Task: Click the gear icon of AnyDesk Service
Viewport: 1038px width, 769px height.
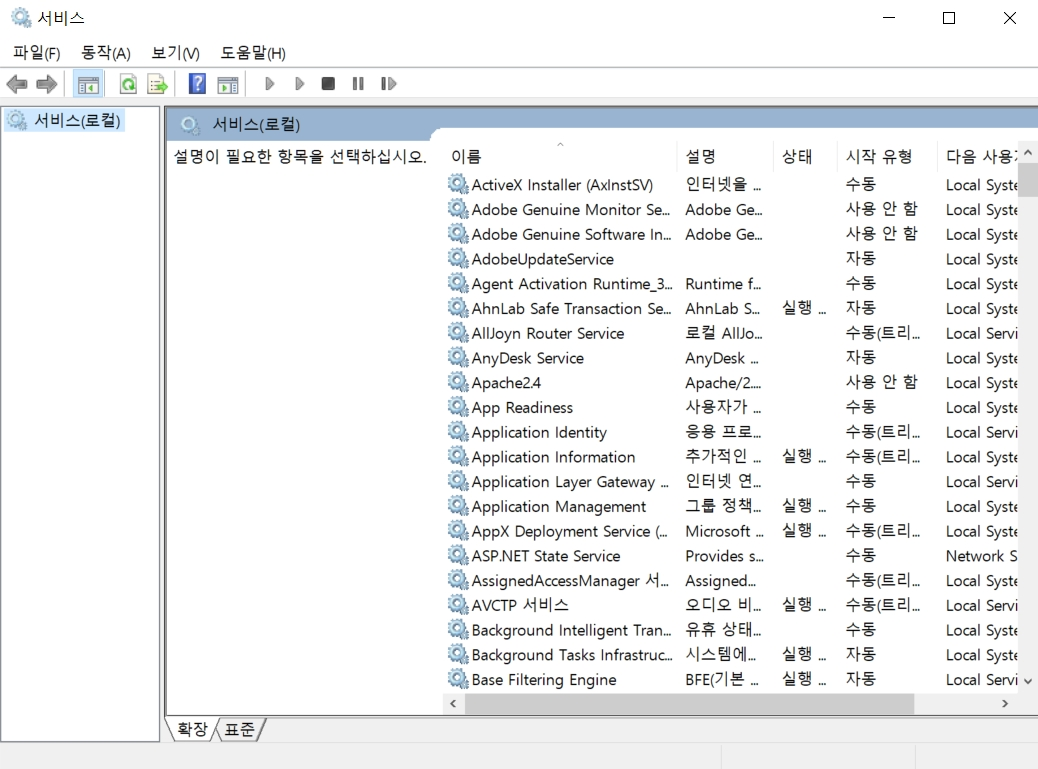Action: (457, 357)
